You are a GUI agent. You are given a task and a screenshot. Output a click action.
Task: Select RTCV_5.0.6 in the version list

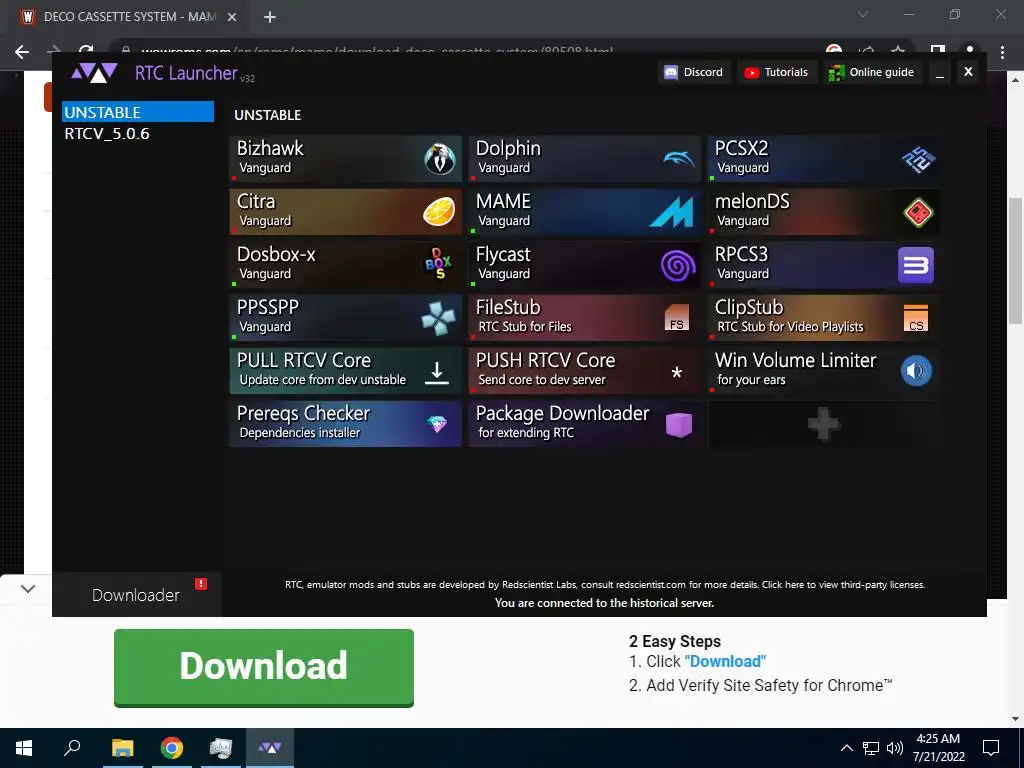(107, 134)
